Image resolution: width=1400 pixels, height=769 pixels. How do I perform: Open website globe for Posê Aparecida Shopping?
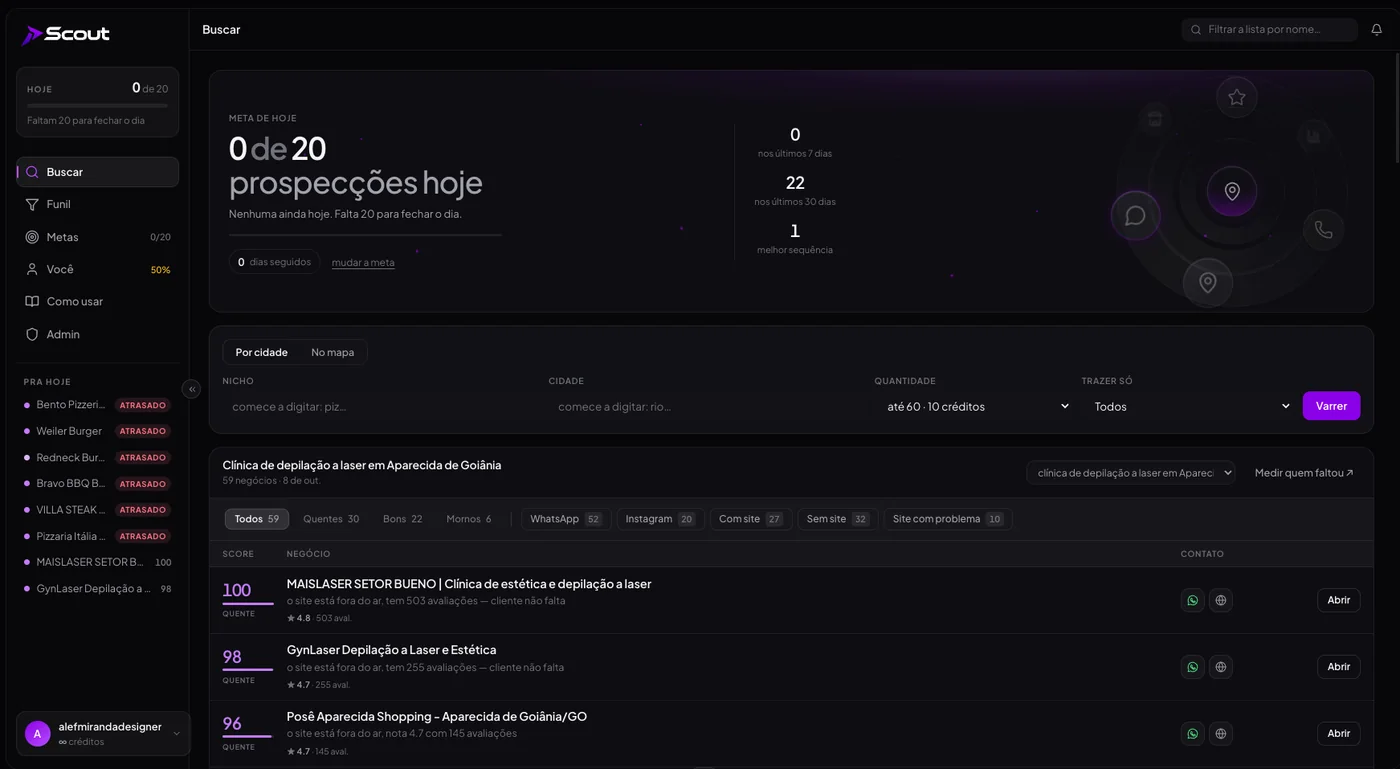(1220, 733)
